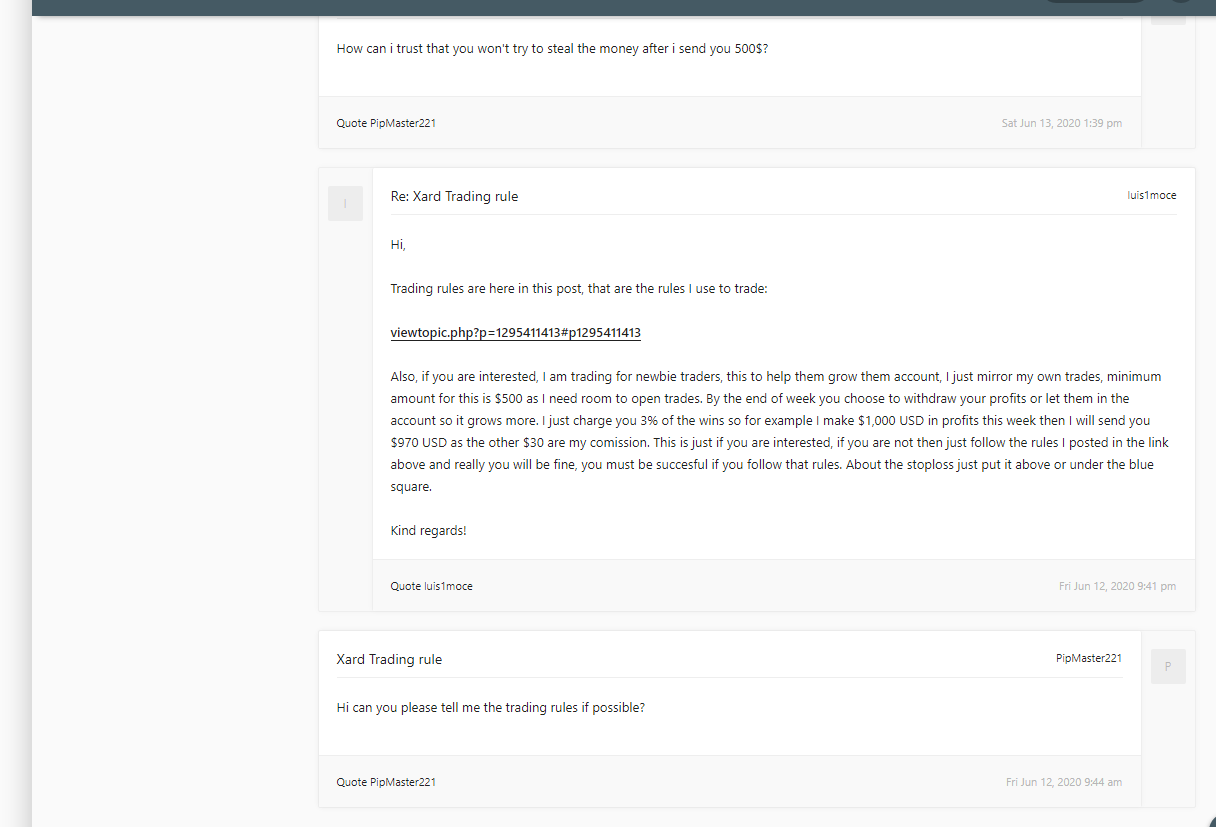Click the partially visible avatar of the top post
This screenshot has height=827, width=1216.
tap(1168, 14)
